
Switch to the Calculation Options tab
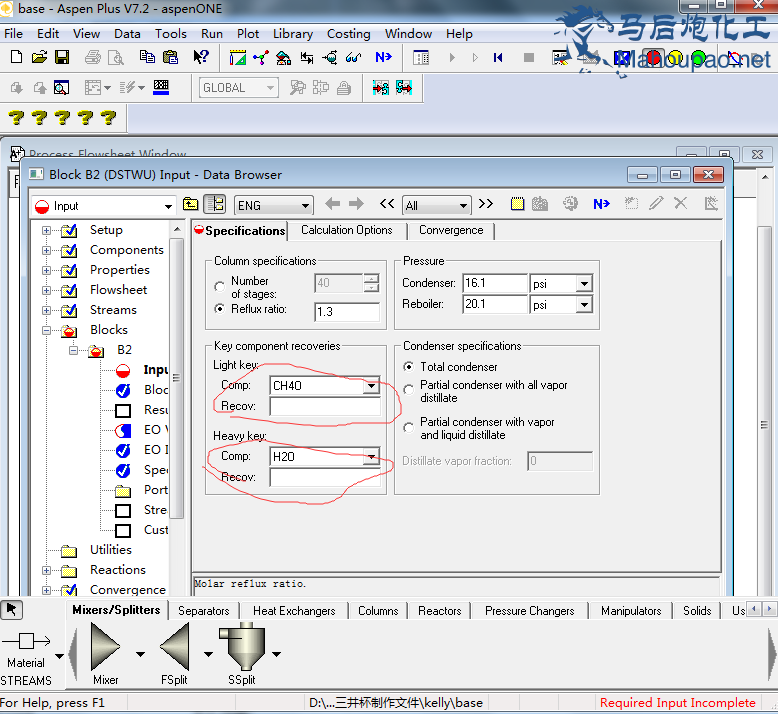click(346, 230)
